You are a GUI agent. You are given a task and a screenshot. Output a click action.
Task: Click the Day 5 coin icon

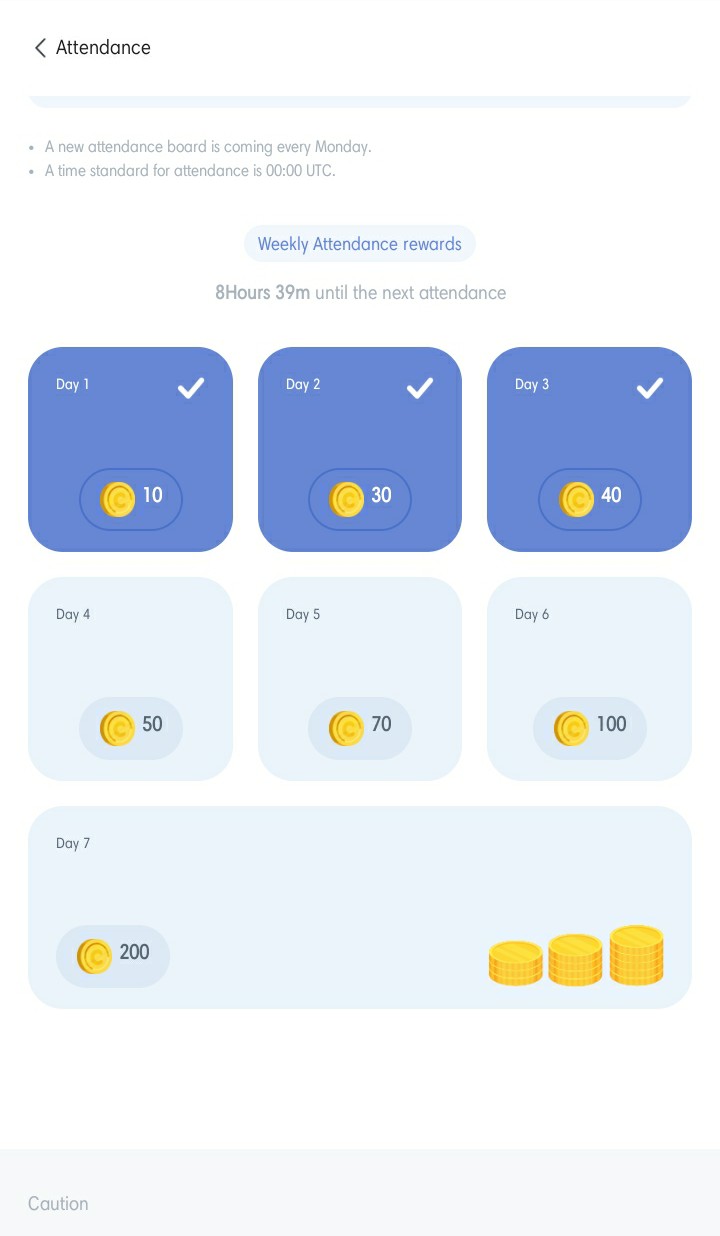click(x=346, y=728)
